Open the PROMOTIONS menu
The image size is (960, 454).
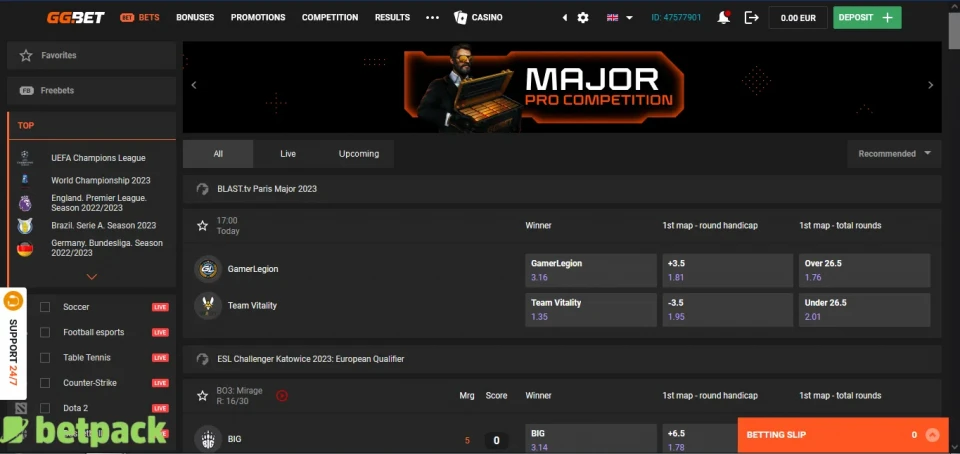(x=258, y=18)
